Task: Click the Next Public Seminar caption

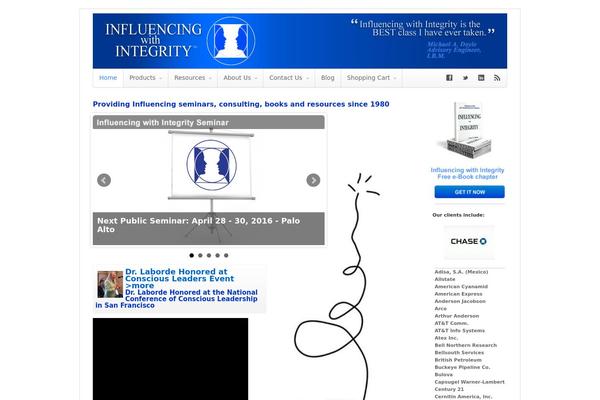Action: point(198,225)
